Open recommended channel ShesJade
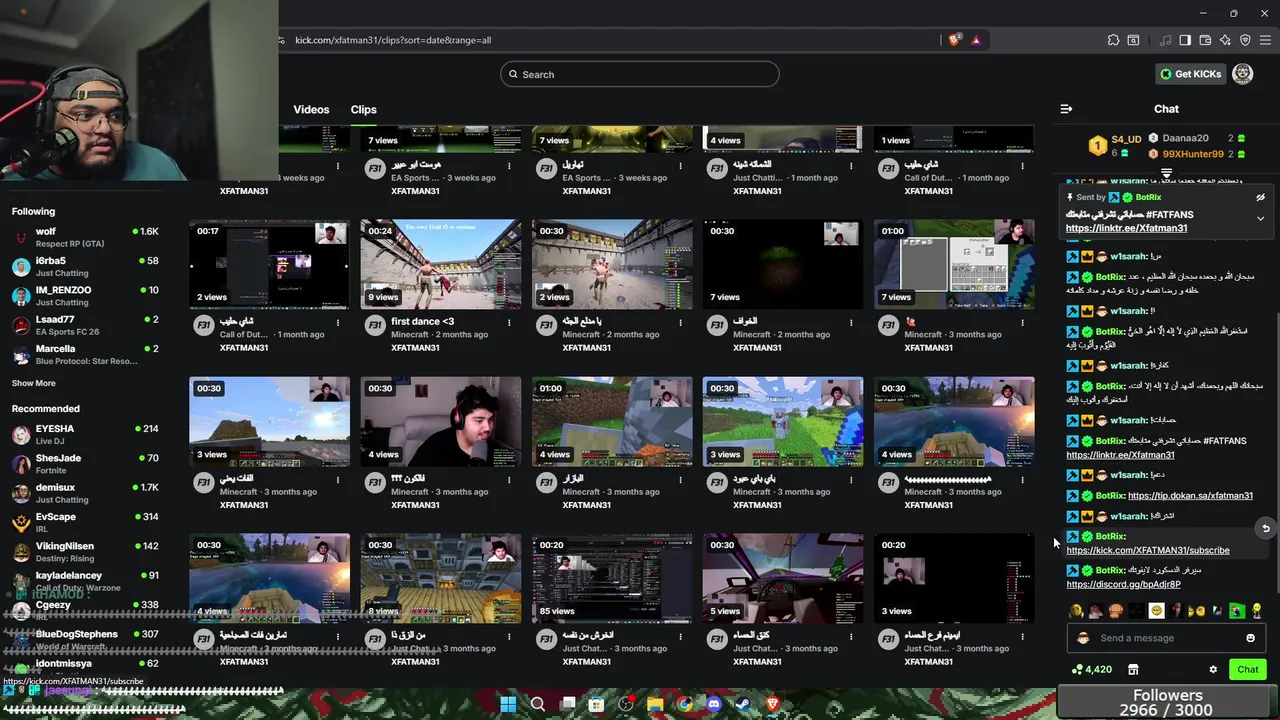 point(85,464)
